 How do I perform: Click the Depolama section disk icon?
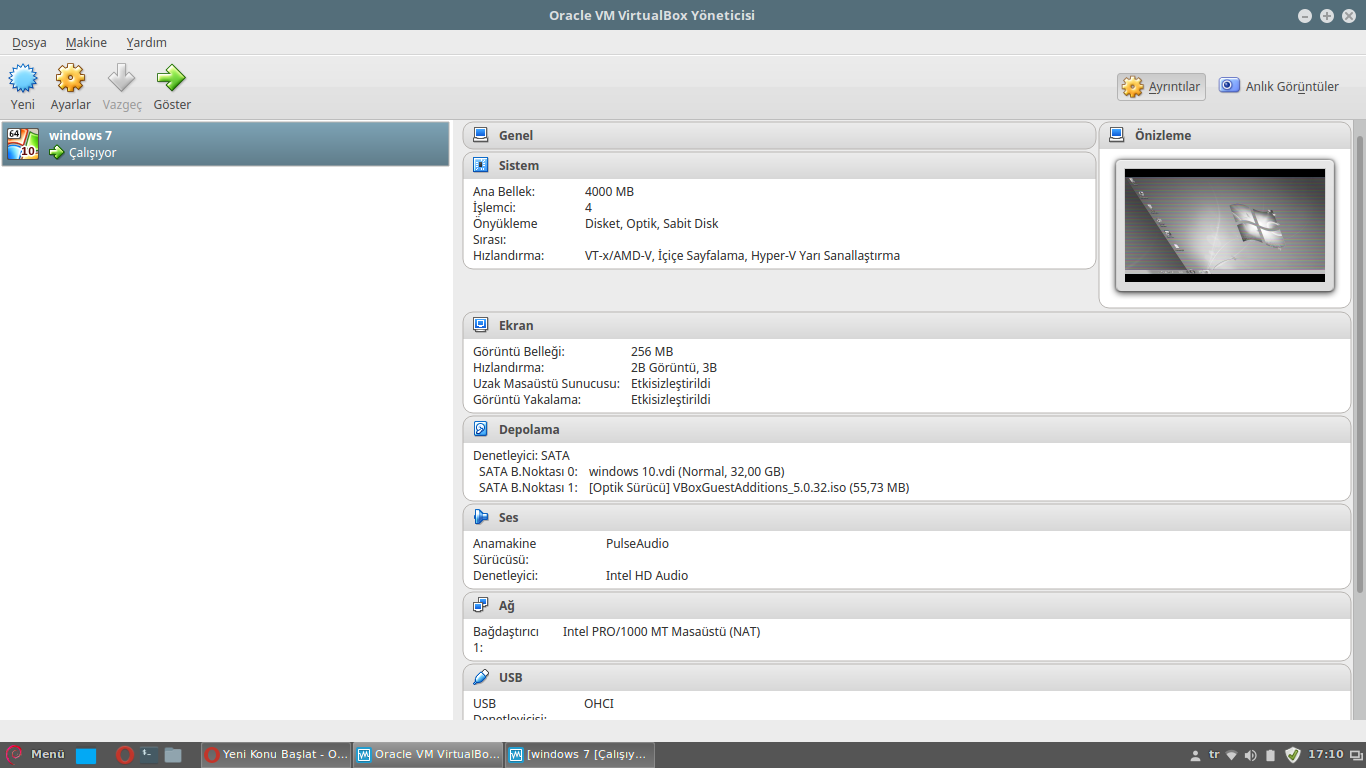(x=481, y=429)
